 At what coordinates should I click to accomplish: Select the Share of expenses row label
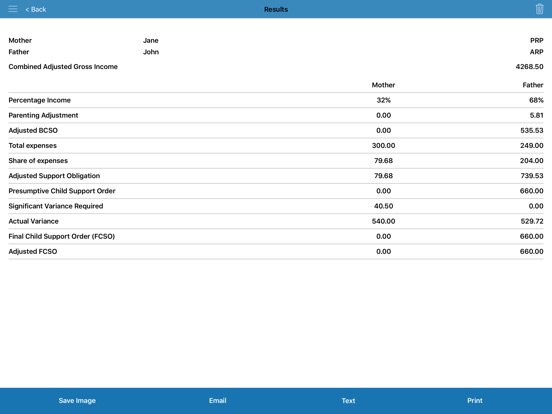pos(38,161)
